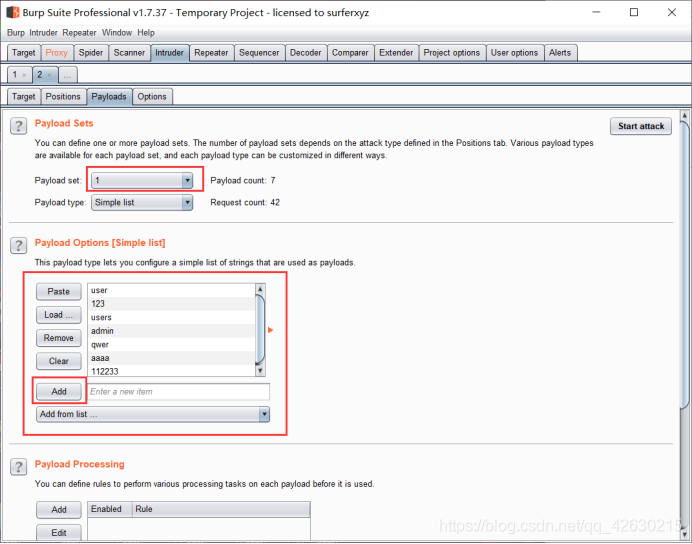Open the Positions sub-tab
692x544 pixels.
click(x=63, y=97)
